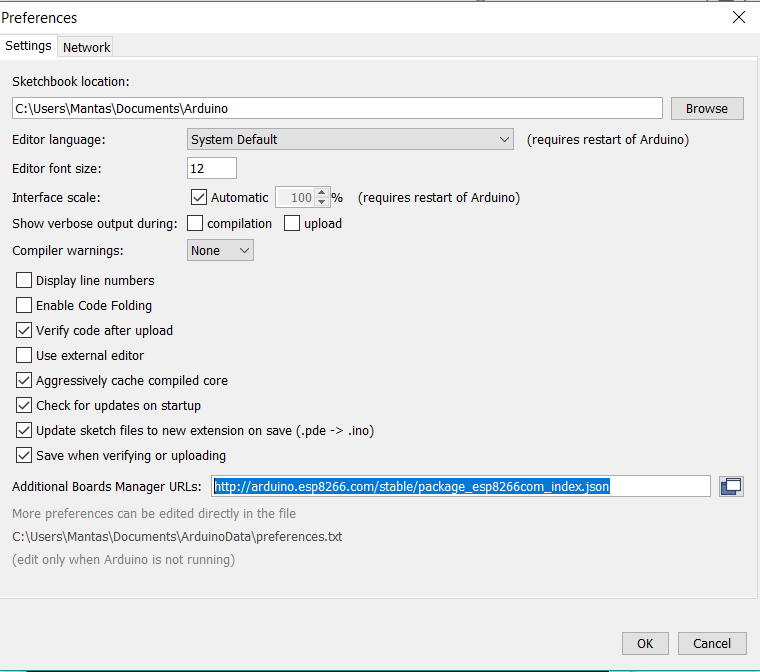
Task: Click the Additional Boards Manager URLs field
Action: [461, 486]
